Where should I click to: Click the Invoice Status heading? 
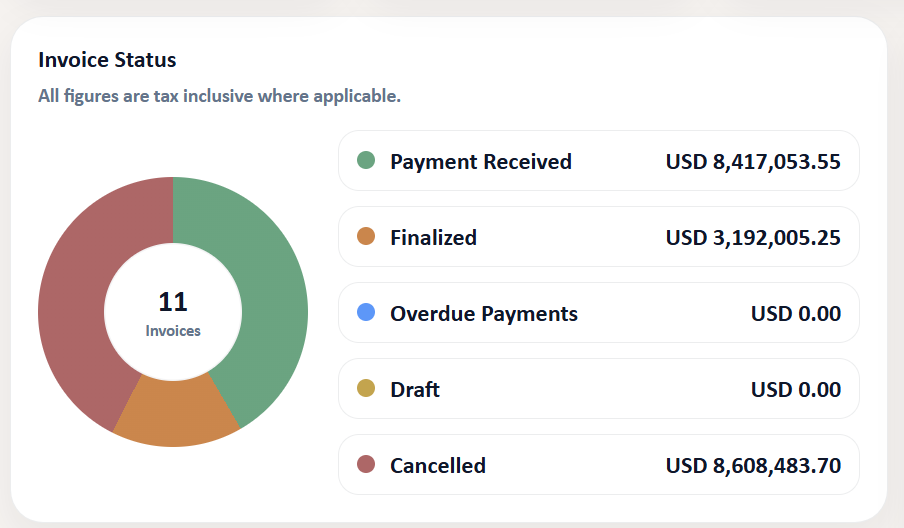coord(107,60)
